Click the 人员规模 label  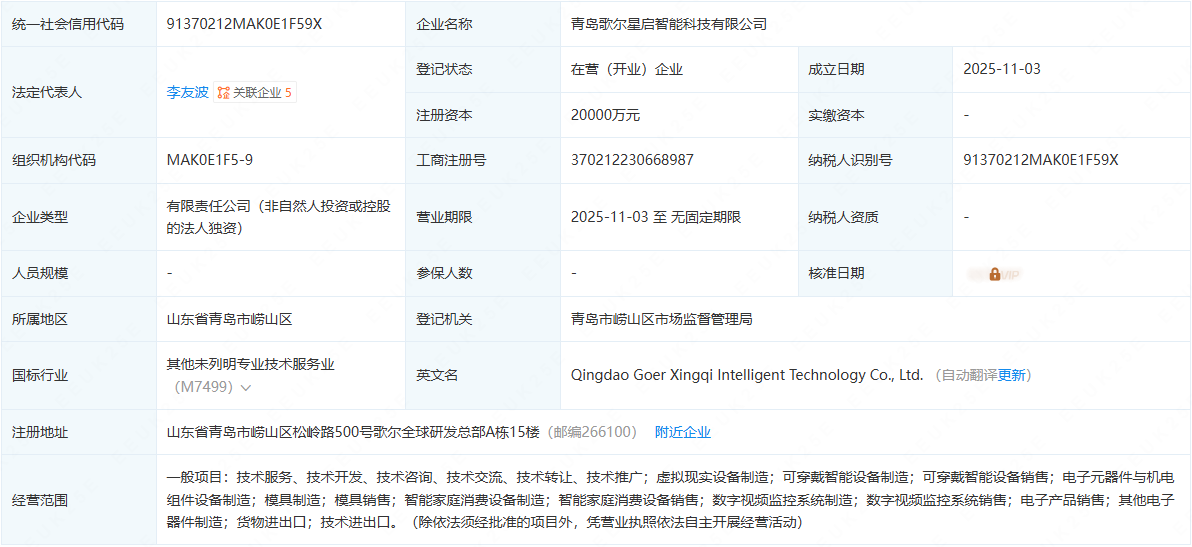coord(40,274)
